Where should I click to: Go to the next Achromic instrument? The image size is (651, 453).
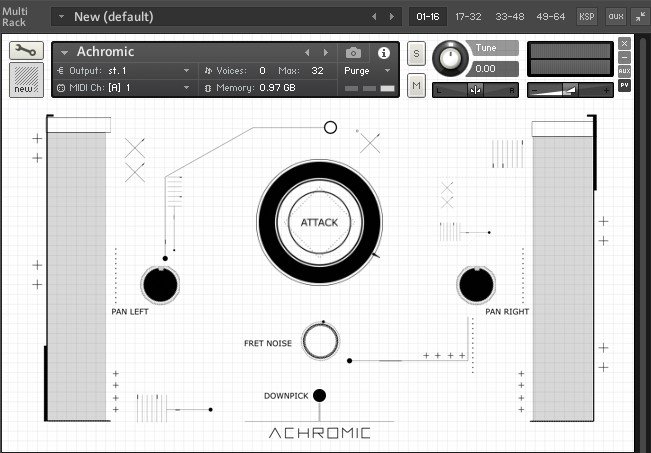(x=326, y=52)
